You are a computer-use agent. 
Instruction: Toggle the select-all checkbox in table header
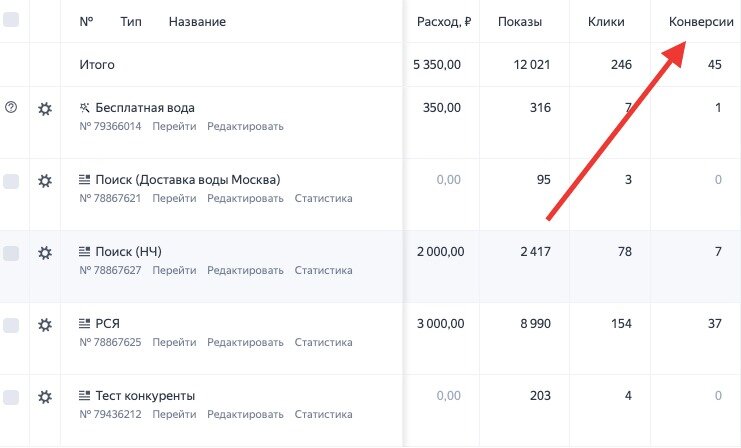pos(11,20)
